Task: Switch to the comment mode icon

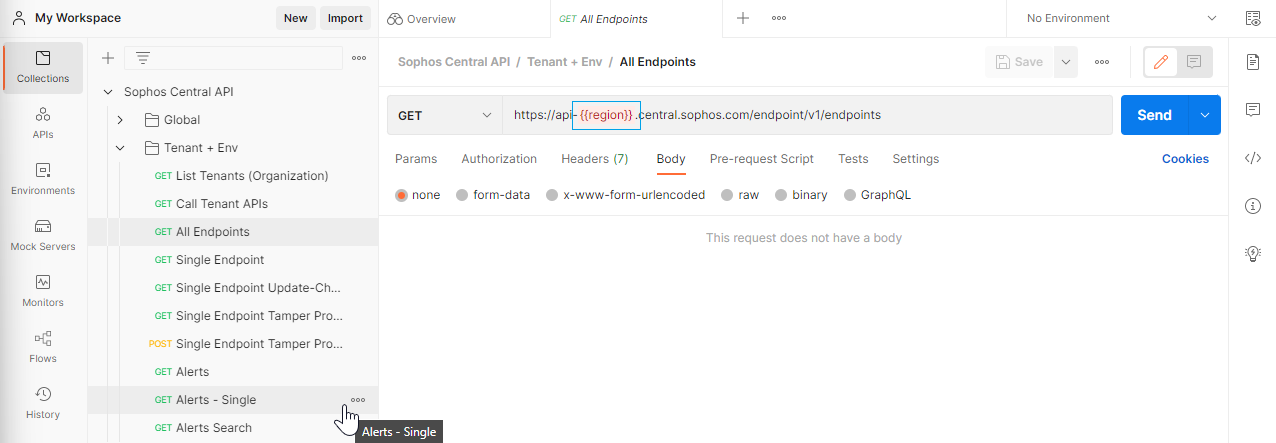Action: [x=1194, y=62]
